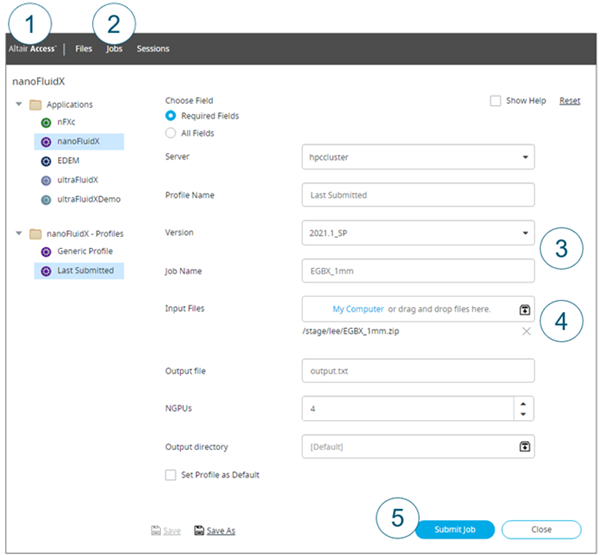Click the ultraFluidX application icon
Viewport: 600px width, 555px height.
tap(46, 180)
